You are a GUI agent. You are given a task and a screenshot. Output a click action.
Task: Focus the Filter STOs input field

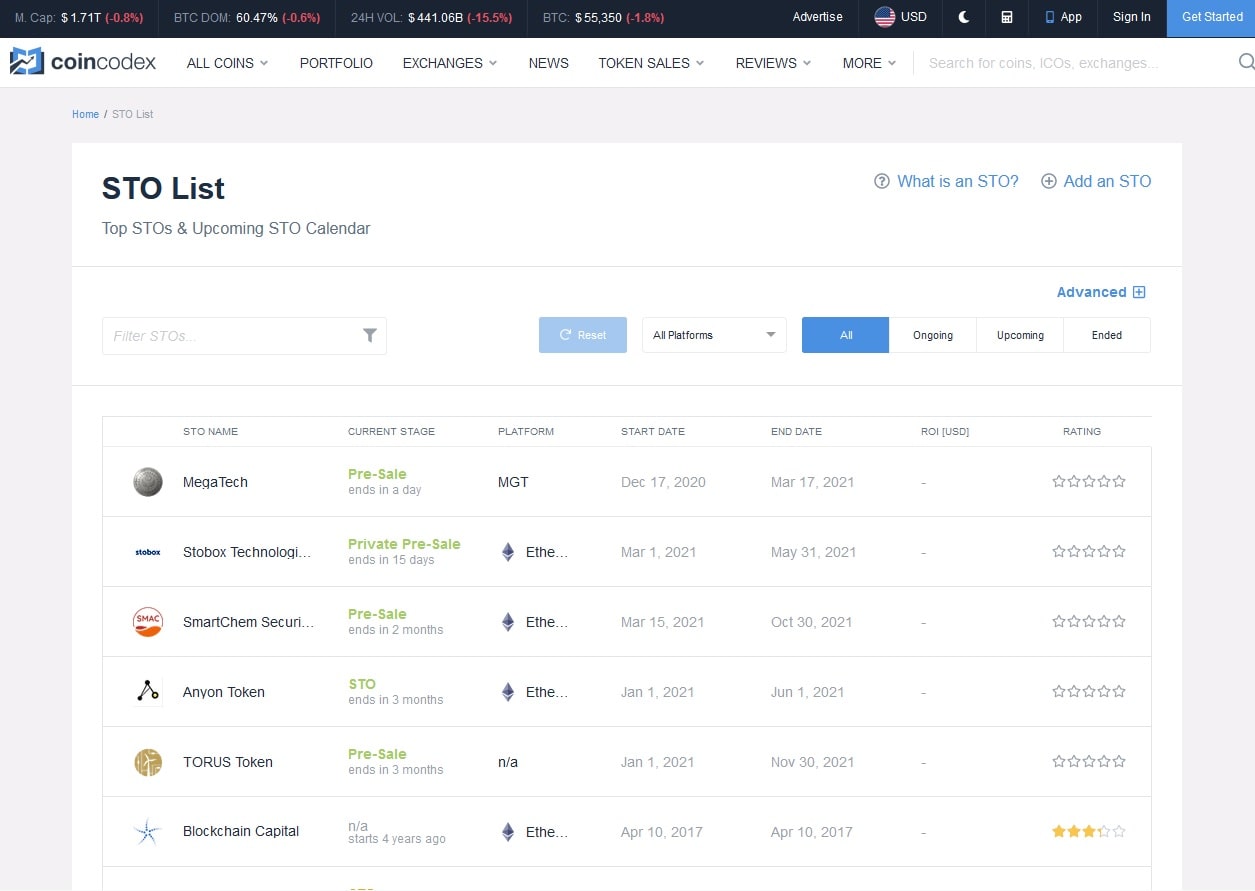(x=244, y=336)
